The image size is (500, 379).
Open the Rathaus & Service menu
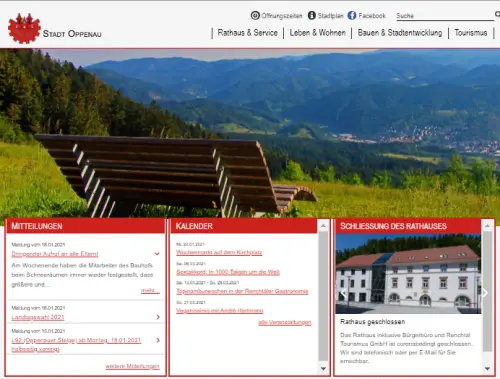248,33
